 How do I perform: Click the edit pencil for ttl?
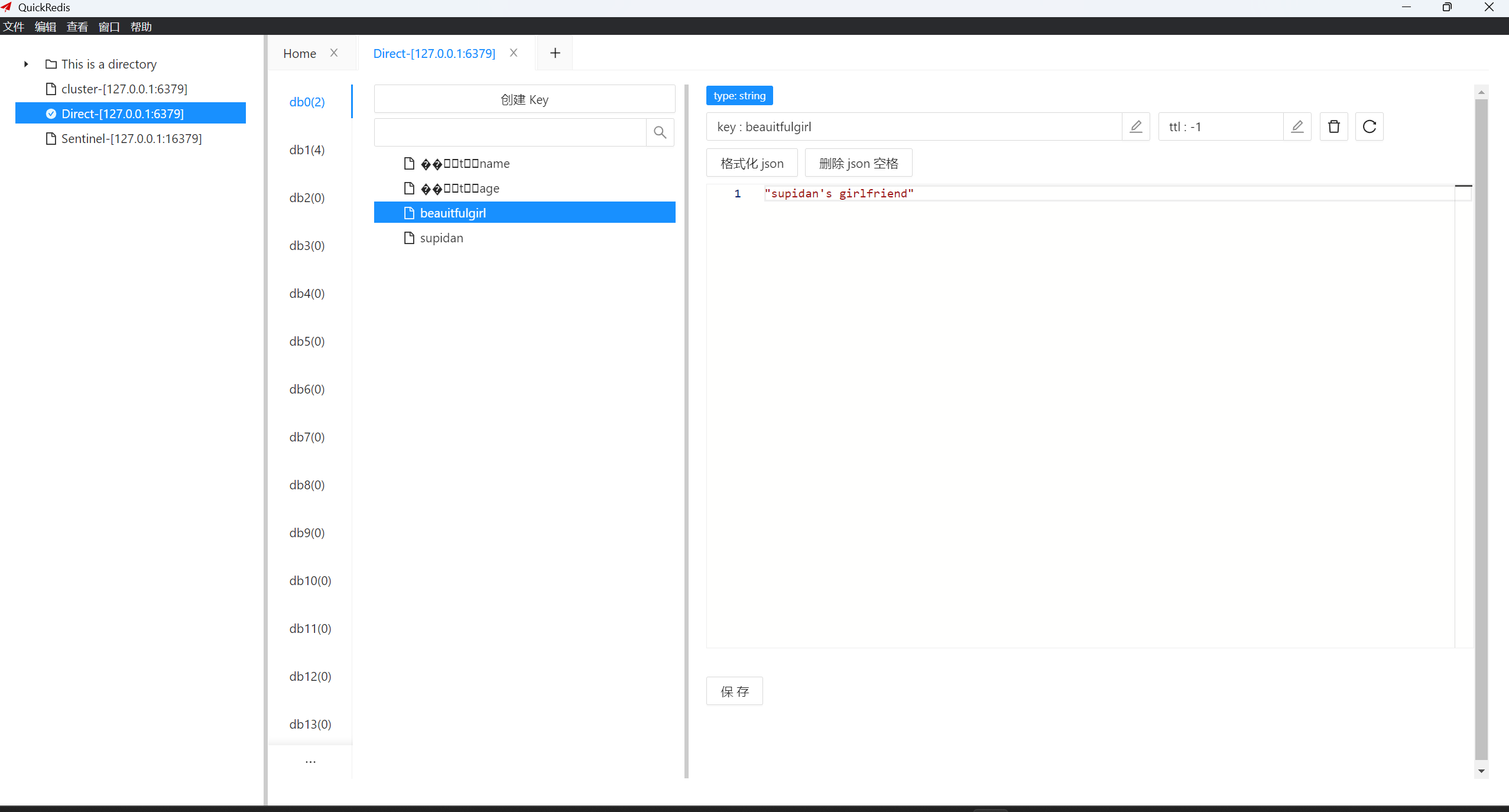coord(1297,126)
